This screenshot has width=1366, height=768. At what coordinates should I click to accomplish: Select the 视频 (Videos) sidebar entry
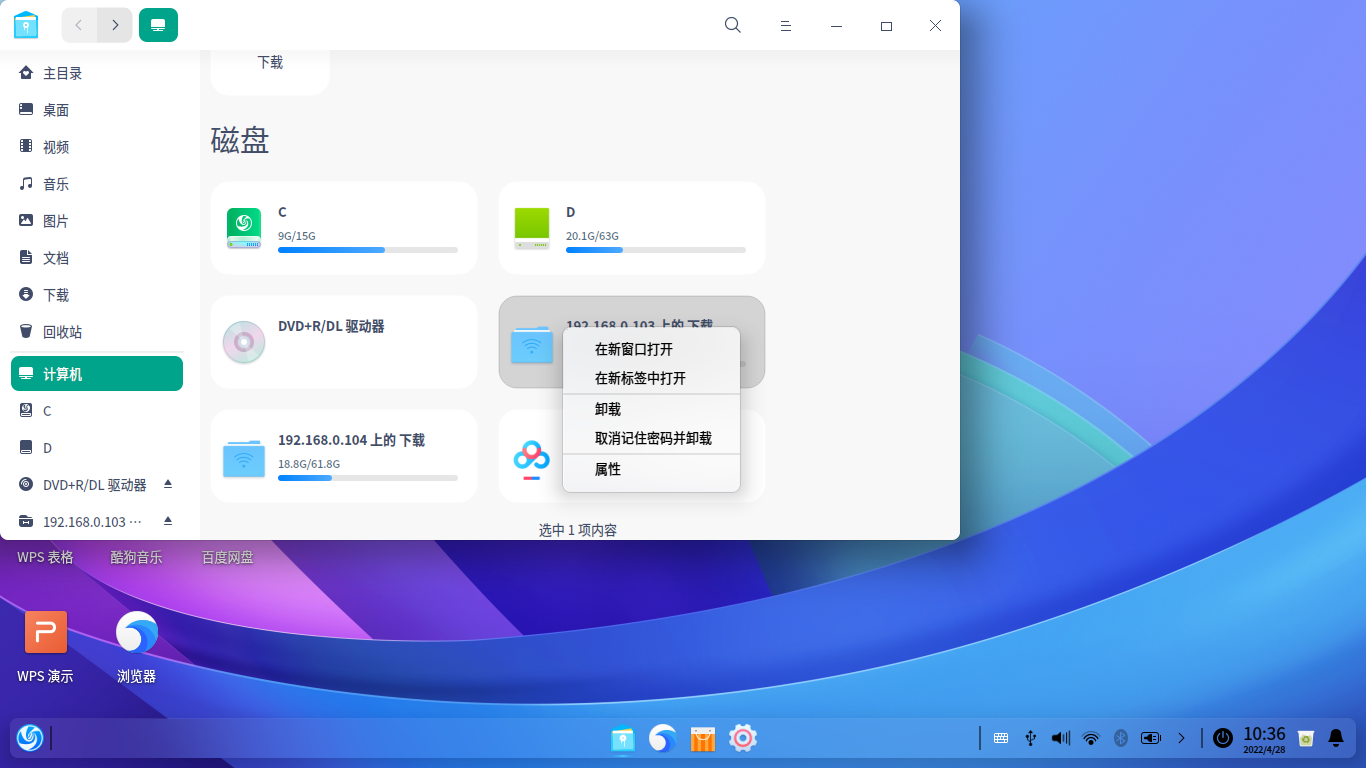tap(55, 146)
